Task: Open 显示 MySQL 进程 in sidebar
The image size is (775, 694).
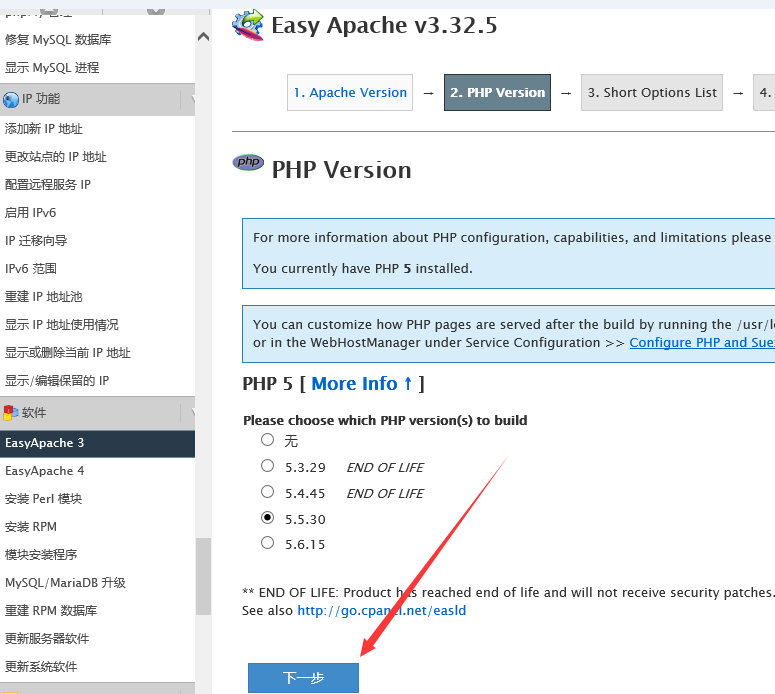Action: (52, 68)
